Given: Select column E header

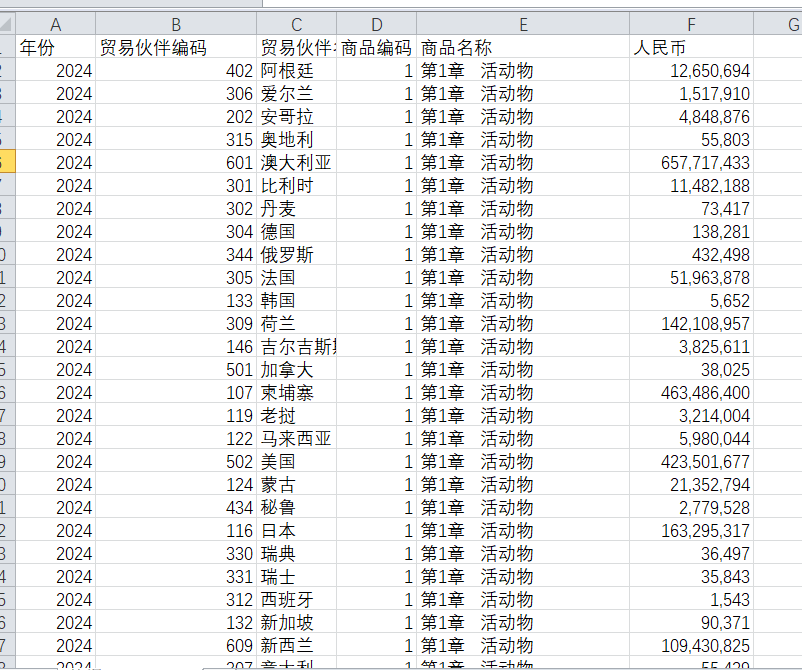Looking at the screenshot, I should (523, 24).
